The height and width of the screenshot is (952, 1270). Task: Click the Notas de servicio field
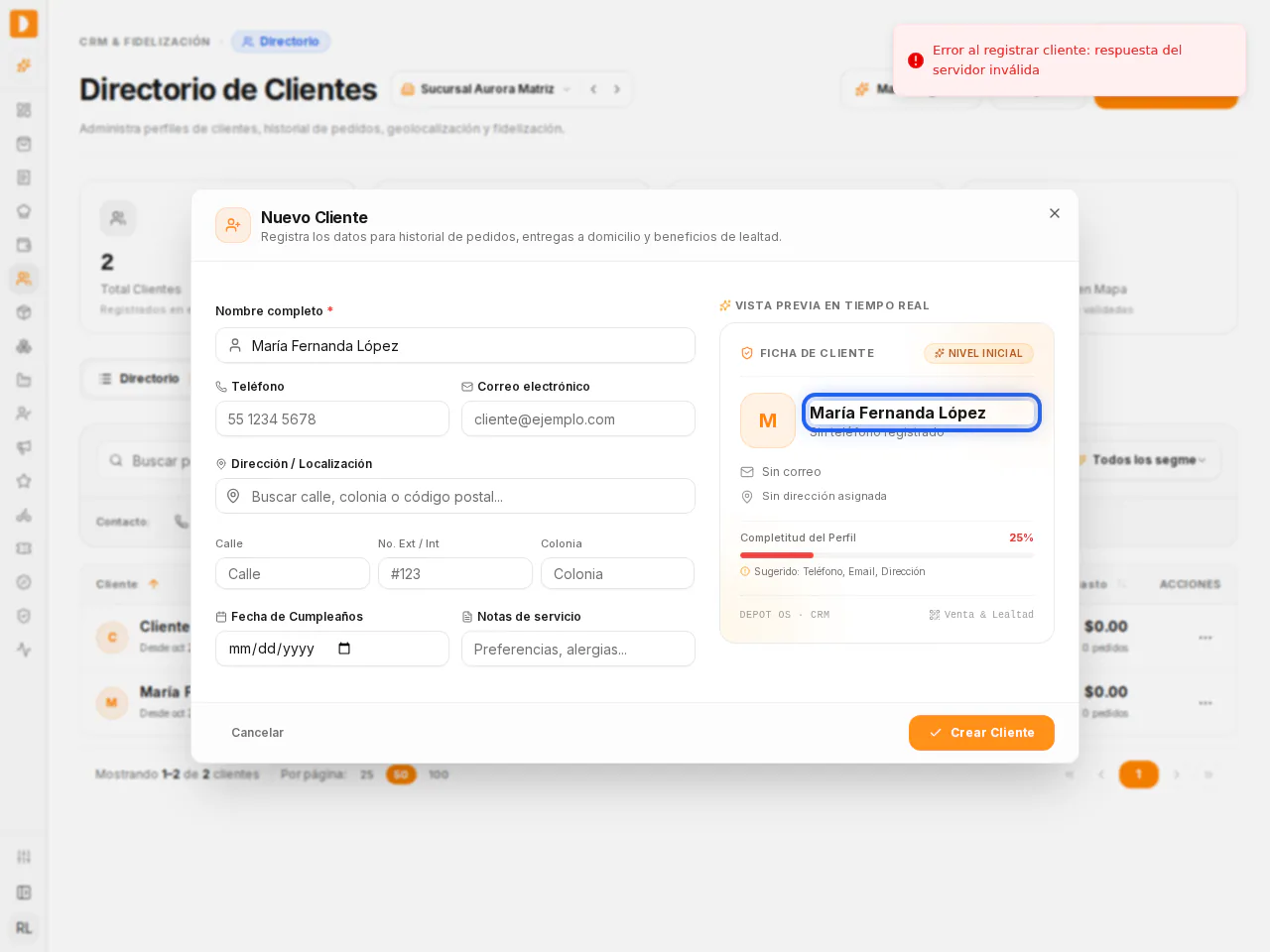pos(578,649)
